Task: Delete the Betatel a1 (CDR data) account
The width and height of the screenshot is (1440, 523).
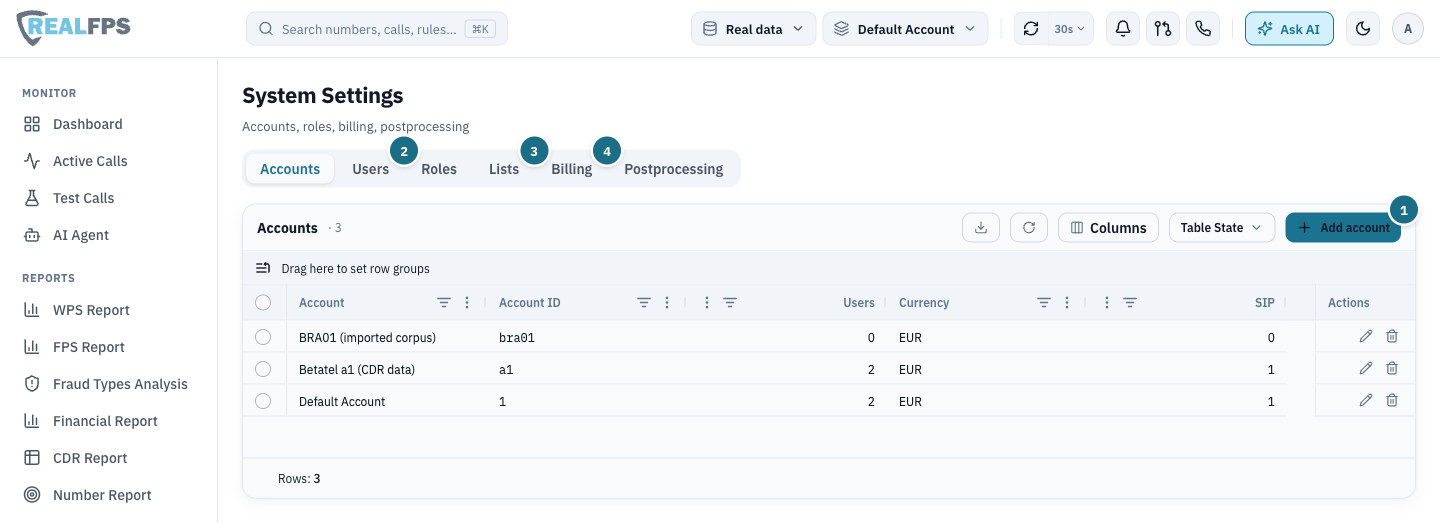Action: [1392, 369]
